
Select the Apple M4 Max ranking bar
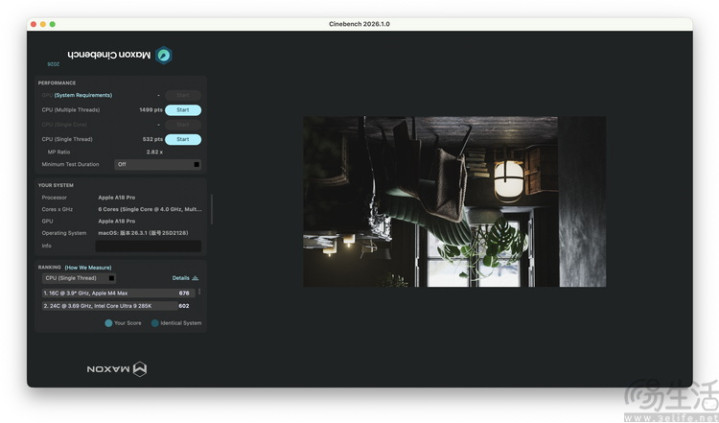(x=118, y=293)
